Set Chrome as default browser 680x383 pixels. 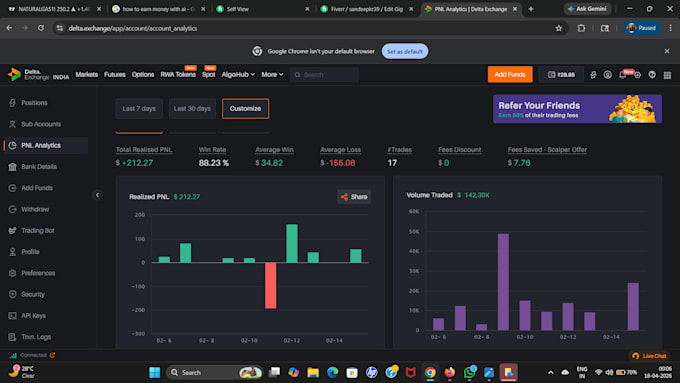(x=405, y=51)
